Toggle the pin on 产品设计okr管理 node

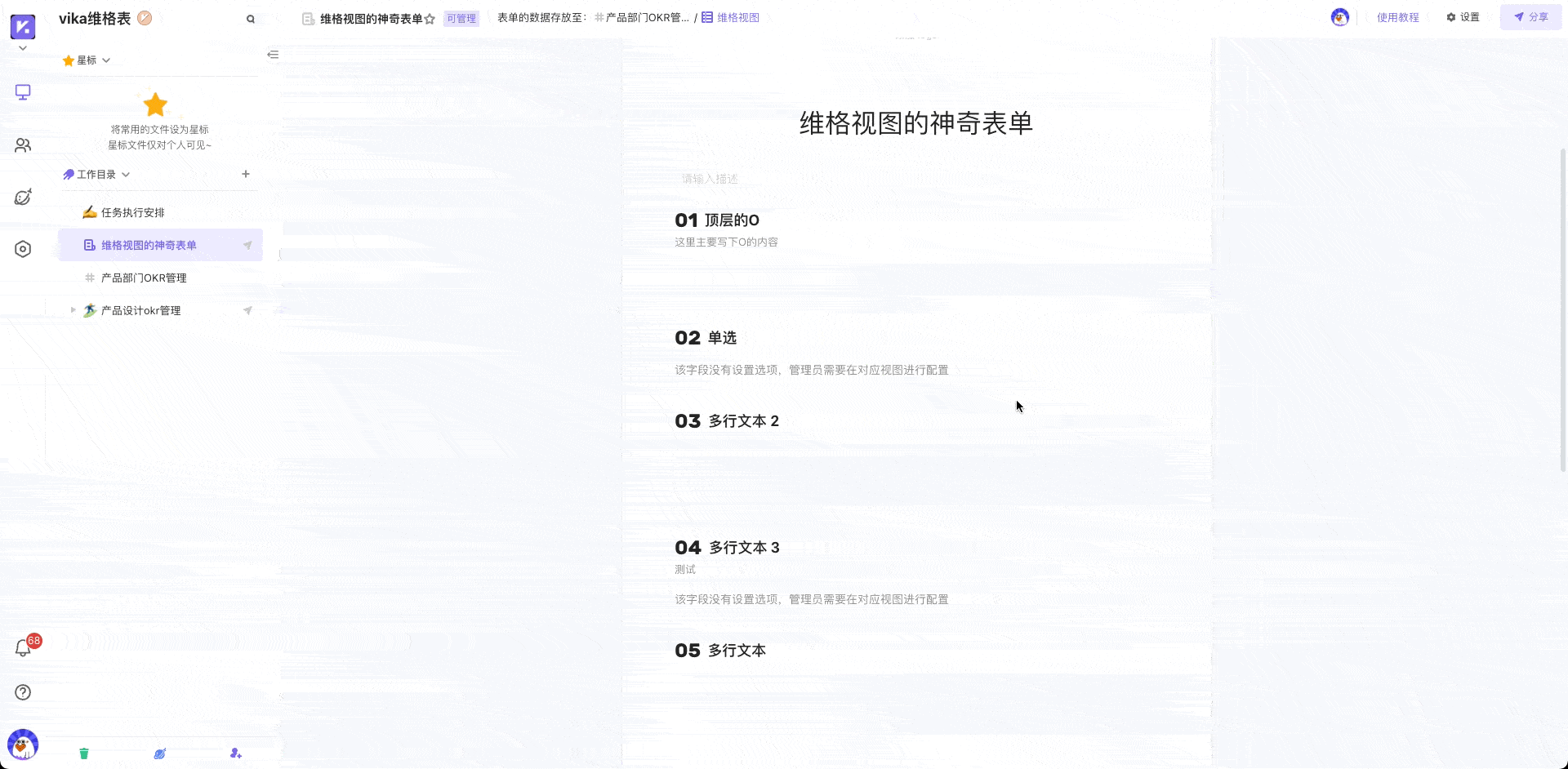[x=247, y=310]
